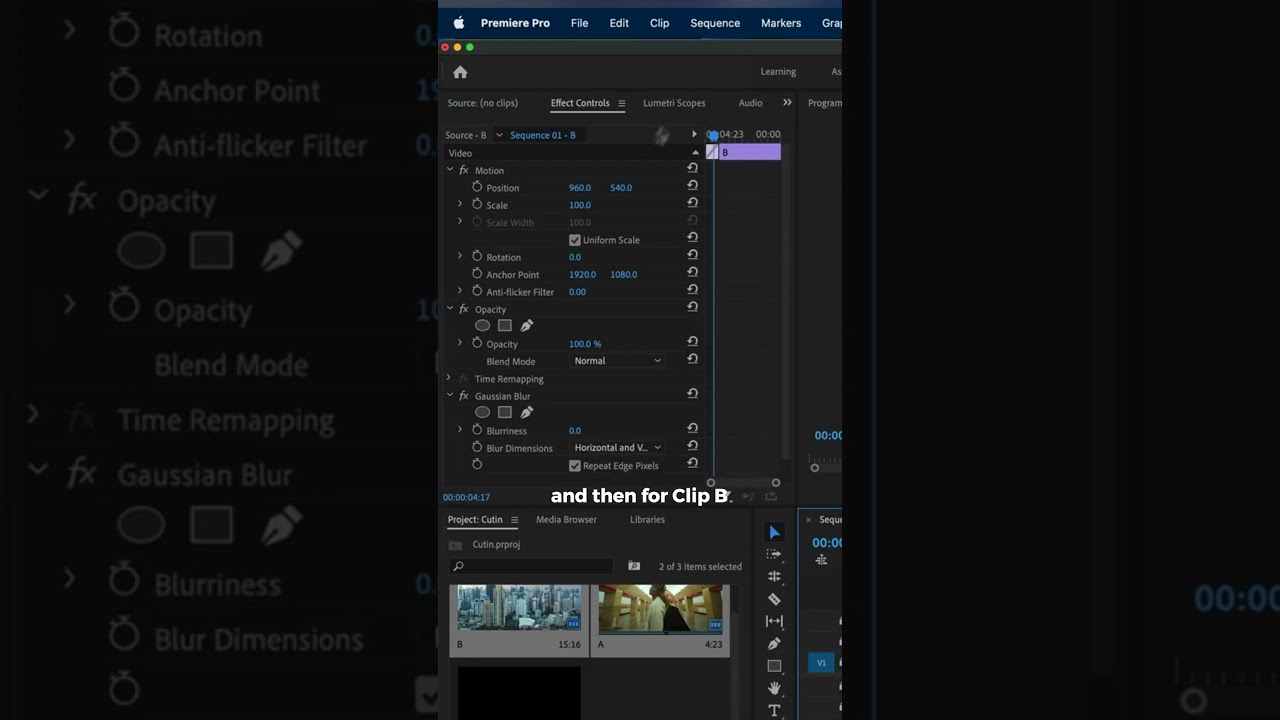Reset the Anchor Point parameter
1280x720 pixels.
pos(692,272)
